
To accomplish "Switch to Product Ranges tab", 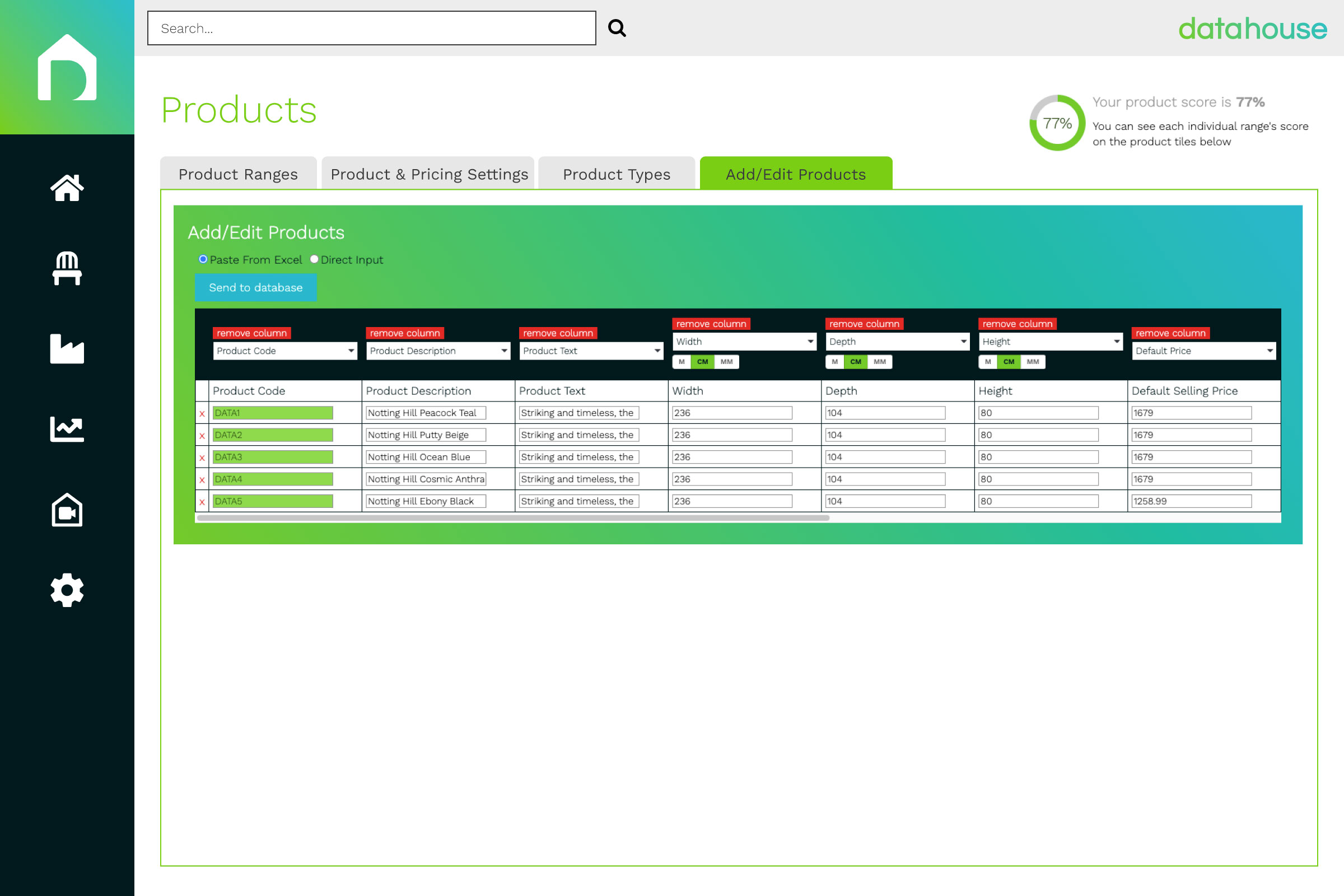I will pyautogui.click(x=239, y=174).
